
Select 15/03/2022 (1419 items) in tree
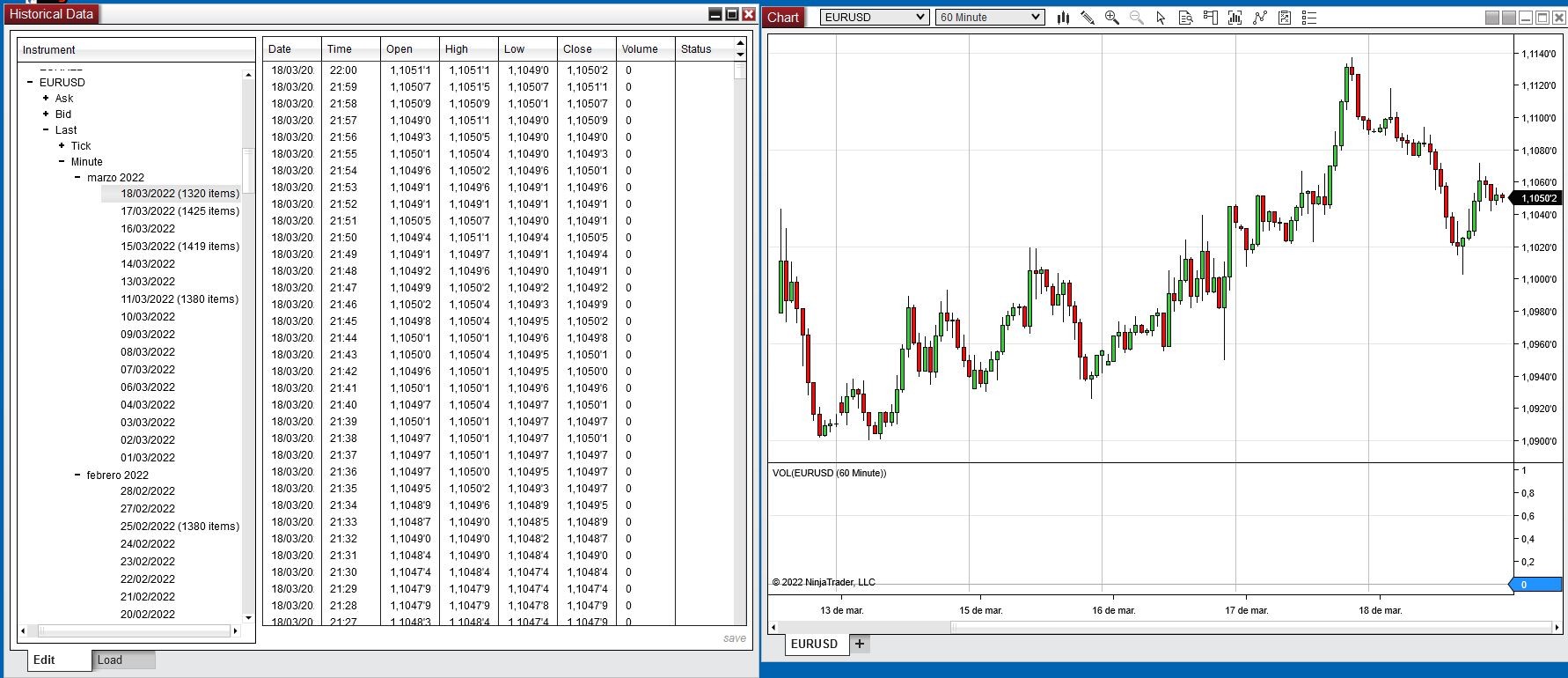tap(180, 247)
